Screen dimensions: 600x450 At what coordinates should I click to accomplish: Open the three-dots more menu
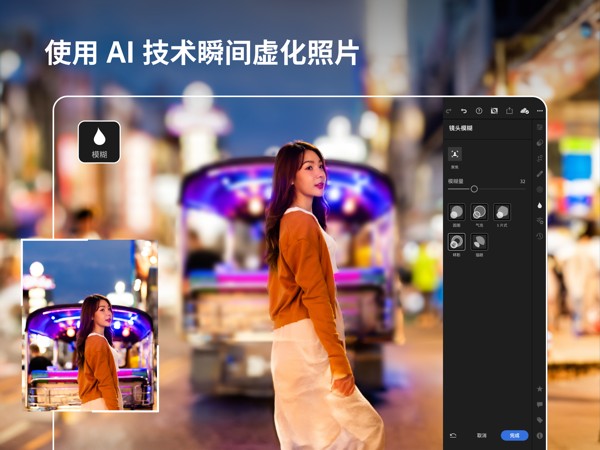coord(540,111)
